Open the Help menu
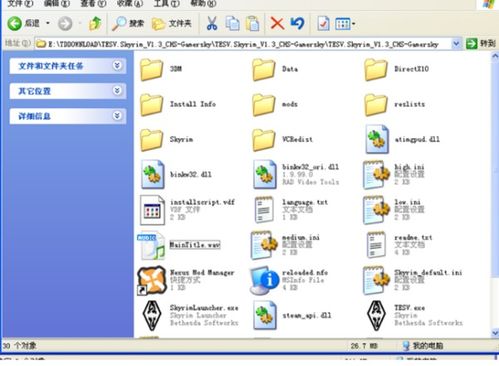The height and width of the screenshot is (366, 499). click(203, 4)
